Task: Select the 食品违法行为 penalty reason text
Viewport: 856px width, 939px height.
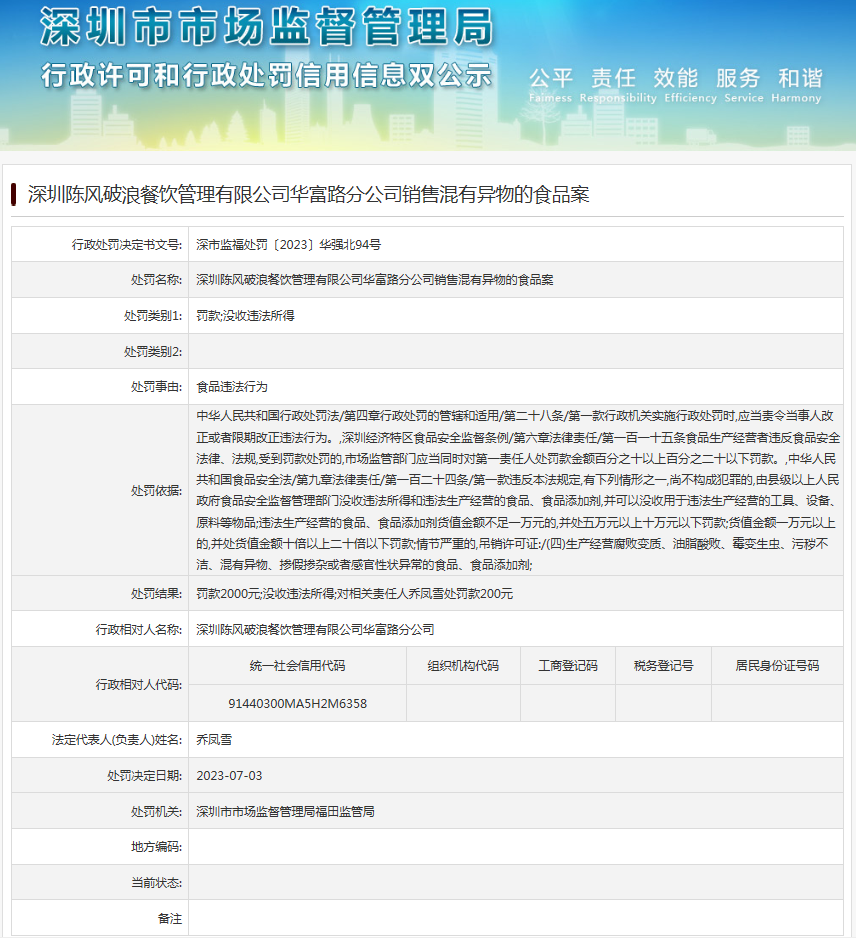Action: pyautogui.click(x=232, y=386)
